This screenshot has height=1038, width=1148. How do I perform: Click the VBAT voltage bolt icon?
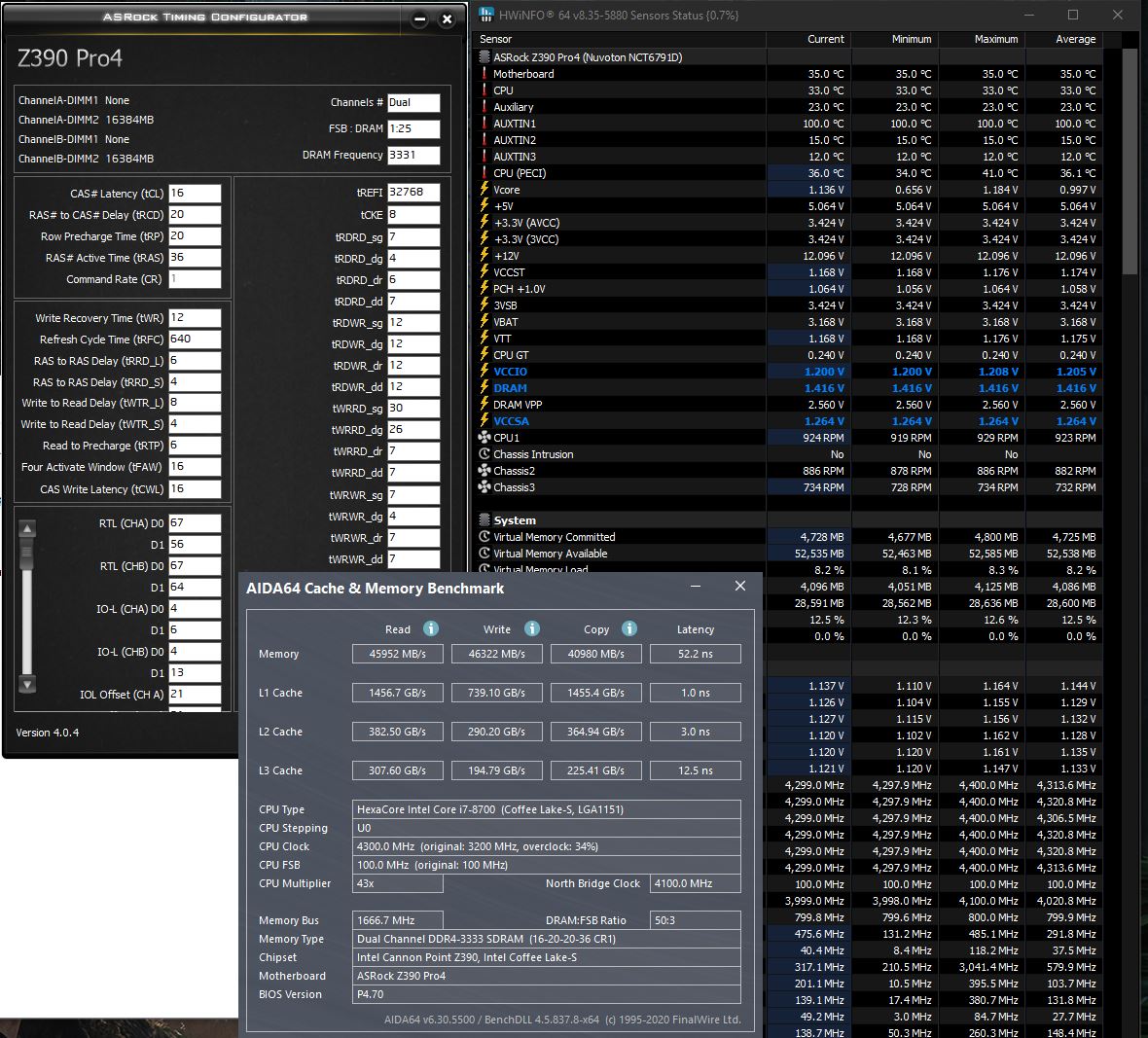484,321
